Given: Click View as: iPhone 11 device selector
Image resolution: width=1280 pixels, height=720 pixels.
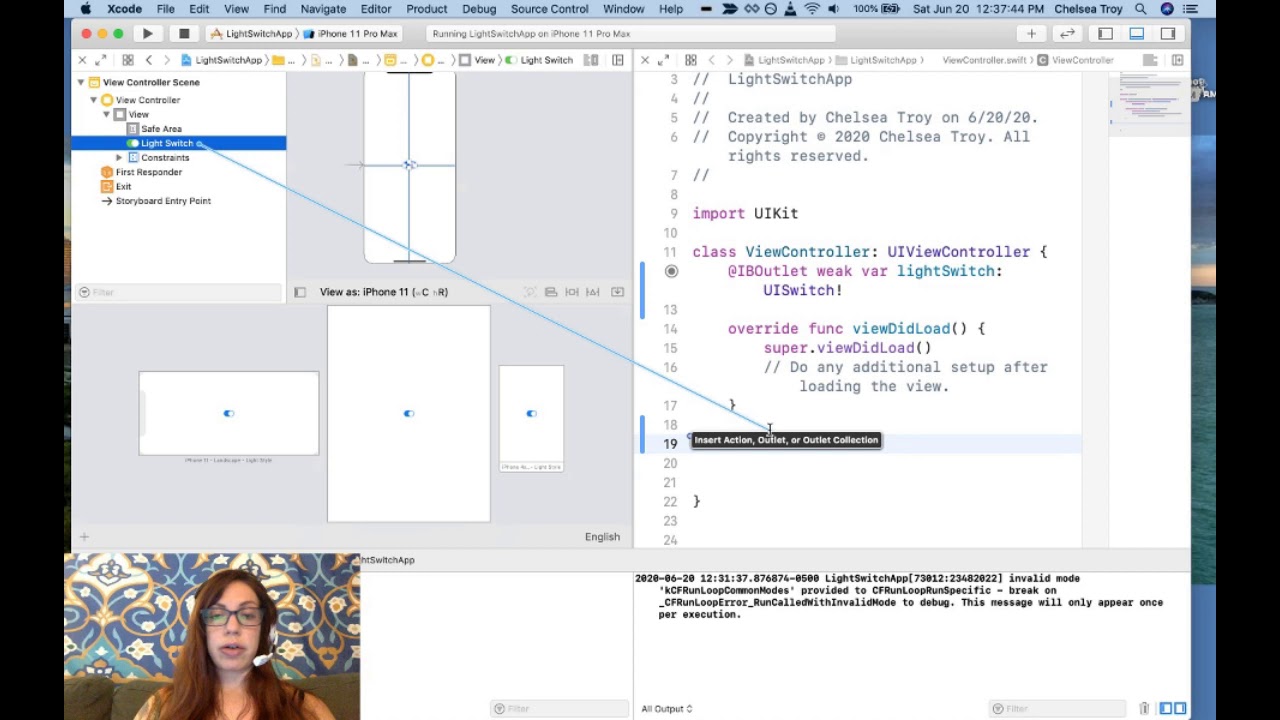Looking at the screenshot, I should click(383, 292).
